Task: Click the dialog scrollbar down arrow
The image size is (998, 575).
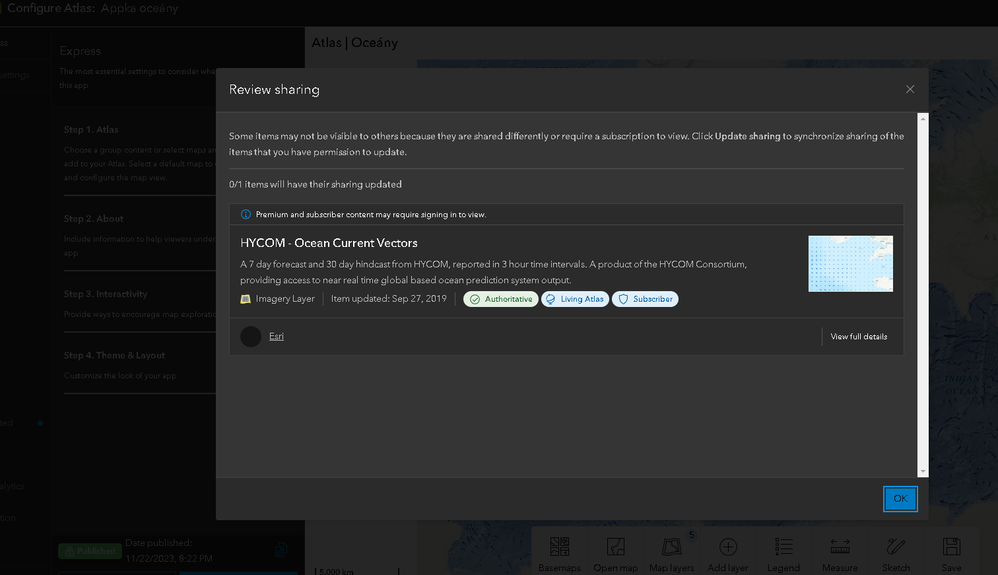Action: 922,472
